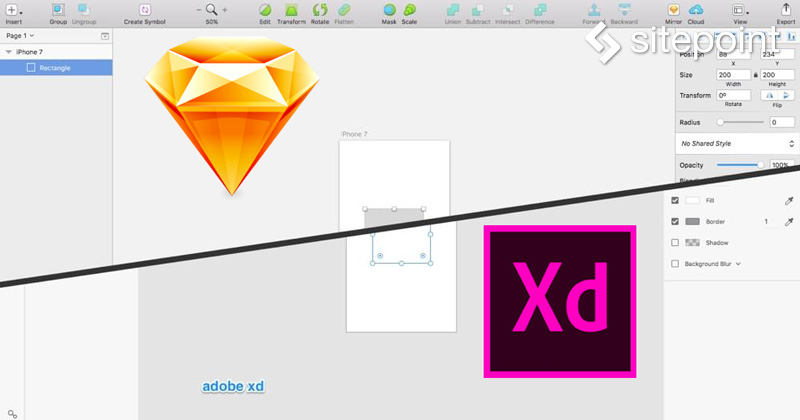Apply the Union boolean operation
800x420 pixels.
pos(453,10)
